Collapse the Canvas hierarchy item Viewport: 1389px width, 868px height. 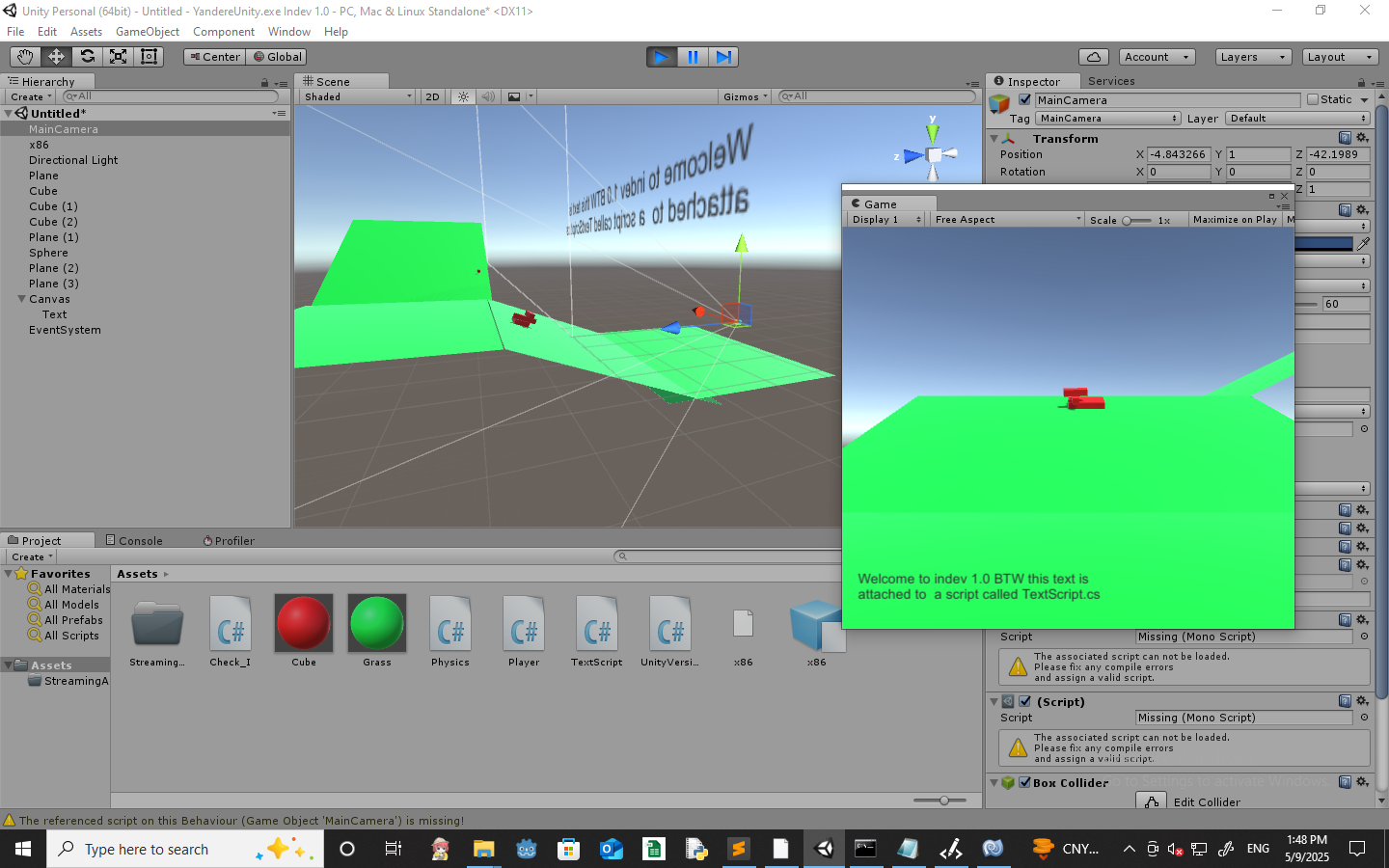21,299
